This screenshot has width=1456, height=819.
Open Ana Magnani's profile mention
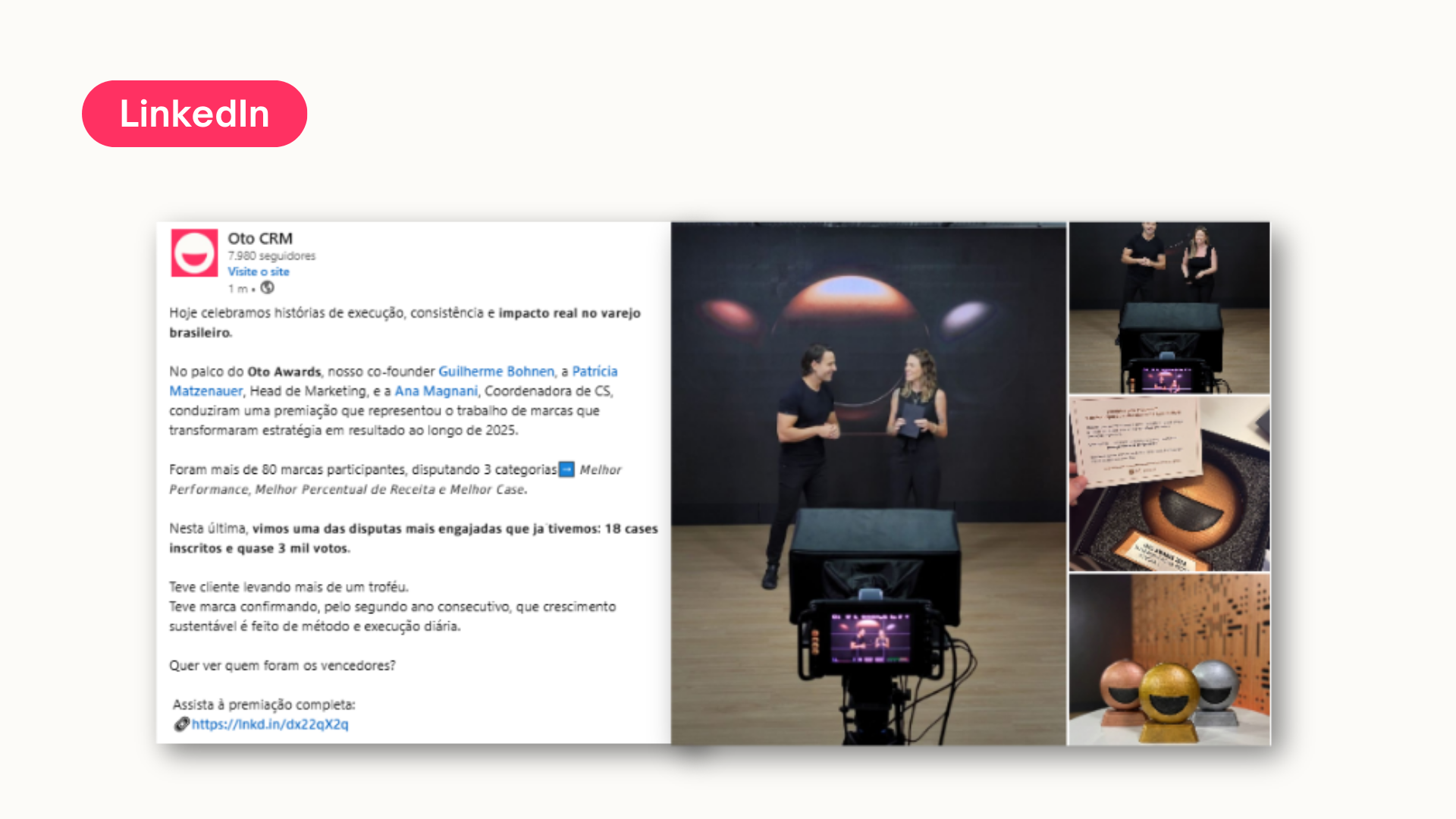tap(436, 391)
